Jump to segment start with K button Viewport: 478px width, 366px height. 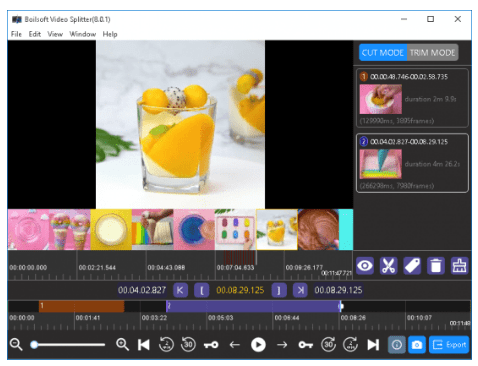180,290
